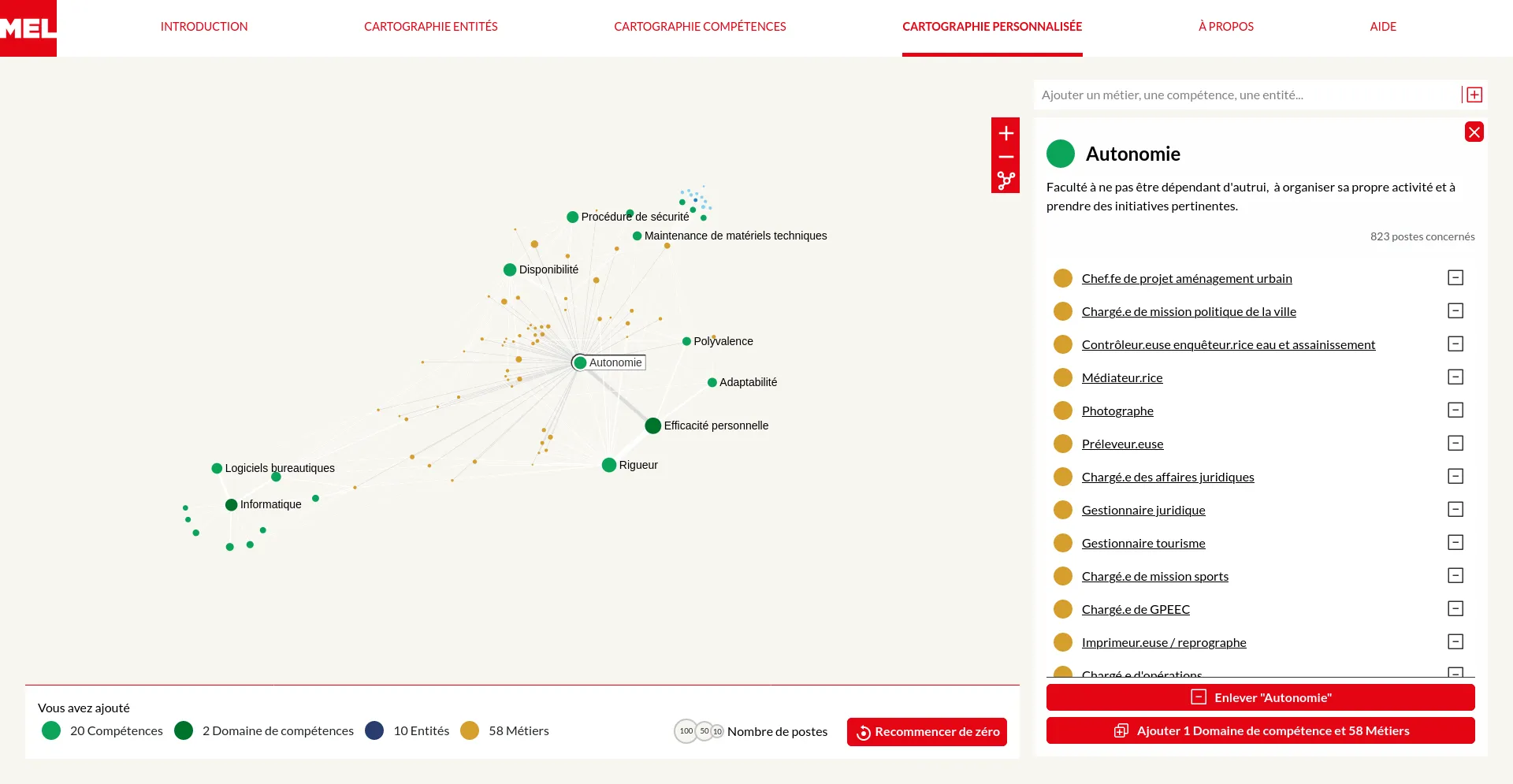Click the search field to add a métier
The height and width of the screenshot is (784, 1513).
click(1245, 95)
